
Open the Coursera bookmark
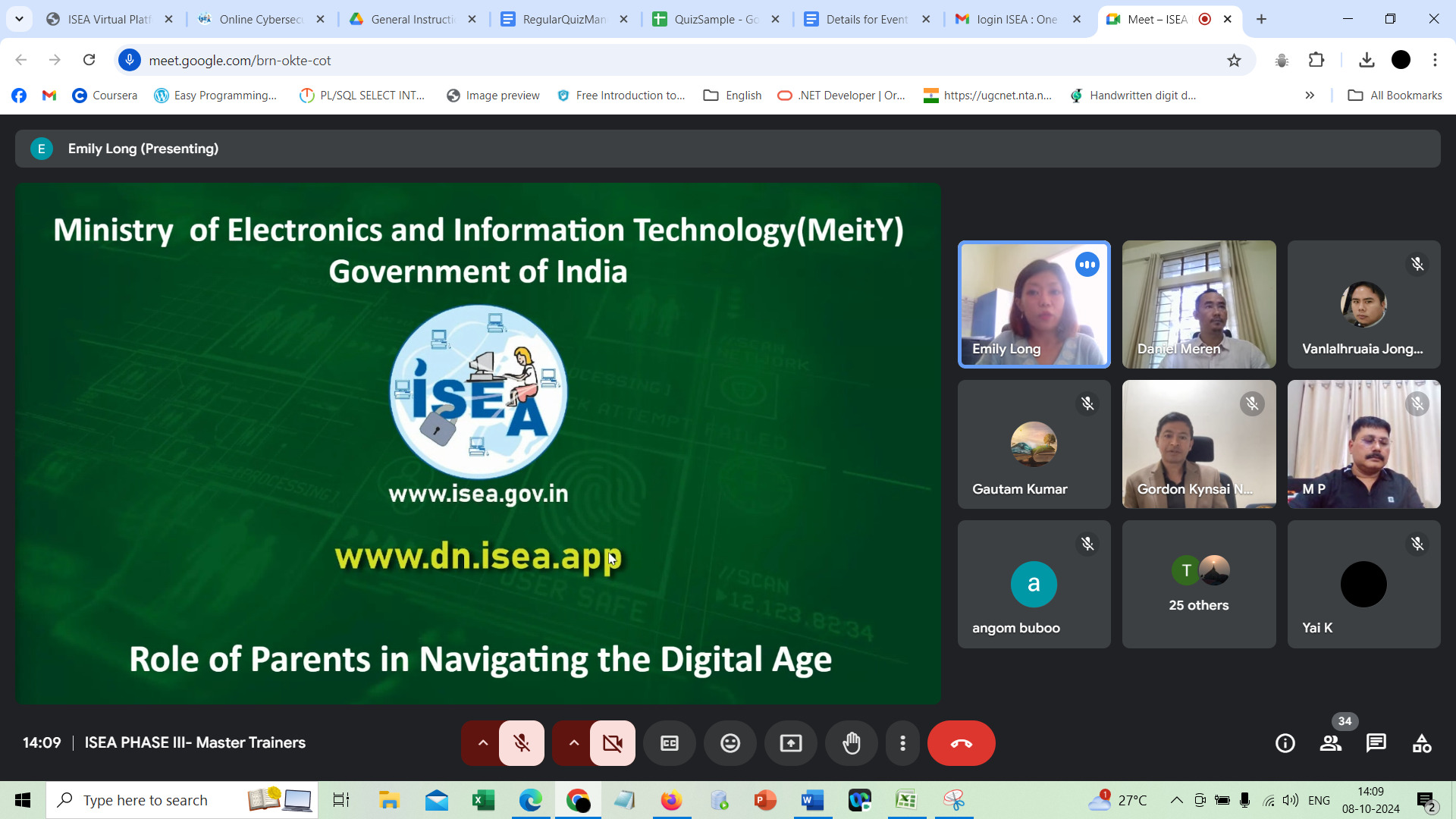(x=105, y=96)
